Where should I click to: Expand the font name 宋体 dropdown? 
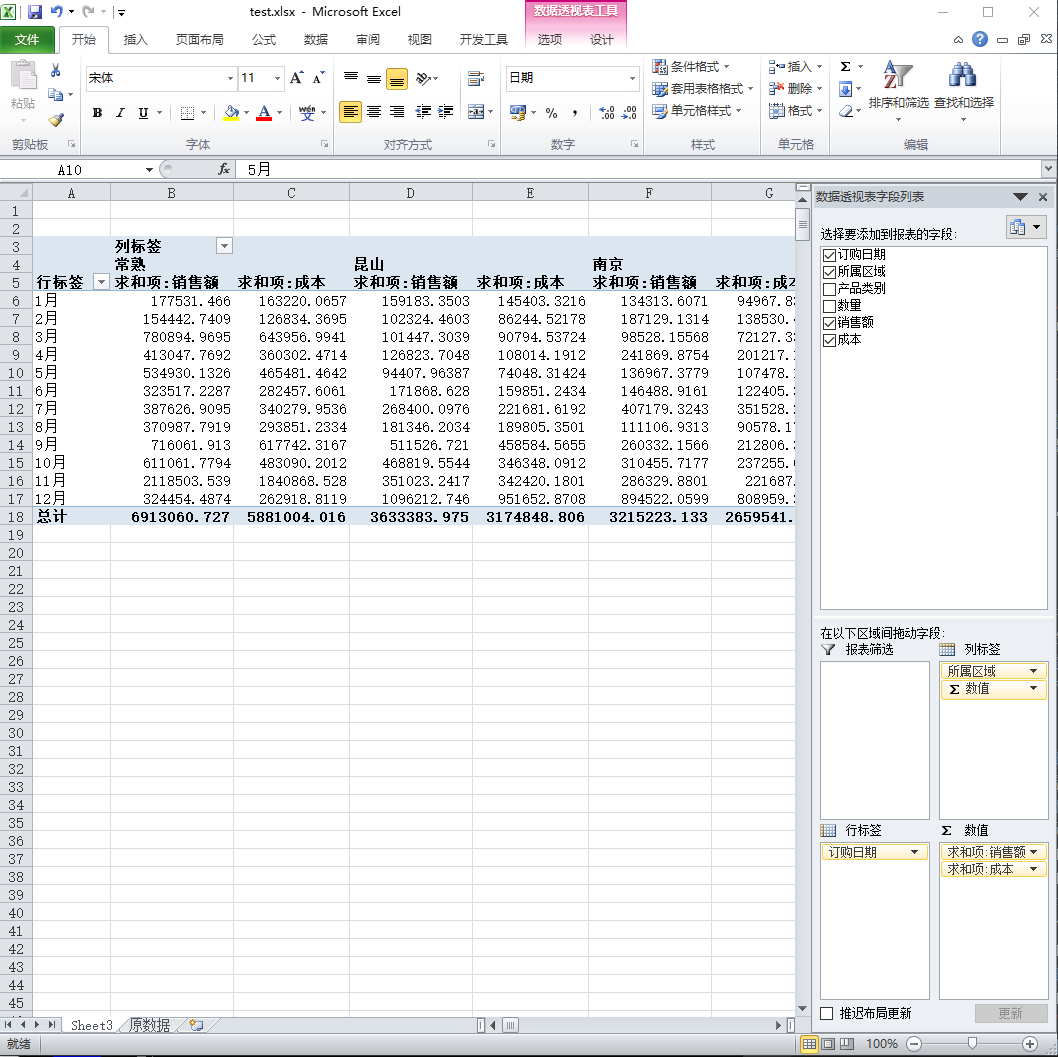coord(230,78)
